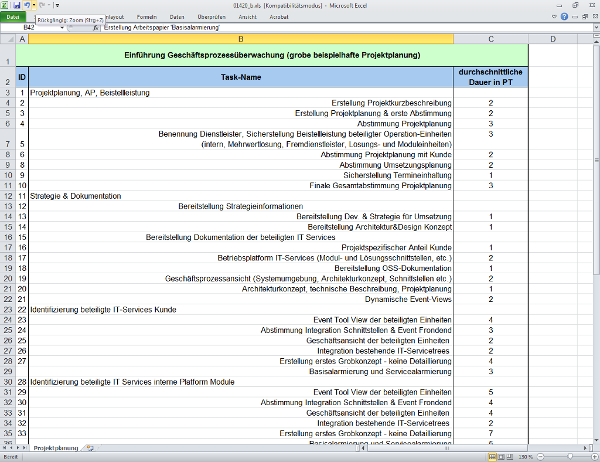Click the insert new worksheet icon
This screenshot has width=600, height=462.
[x=90, y=449]
